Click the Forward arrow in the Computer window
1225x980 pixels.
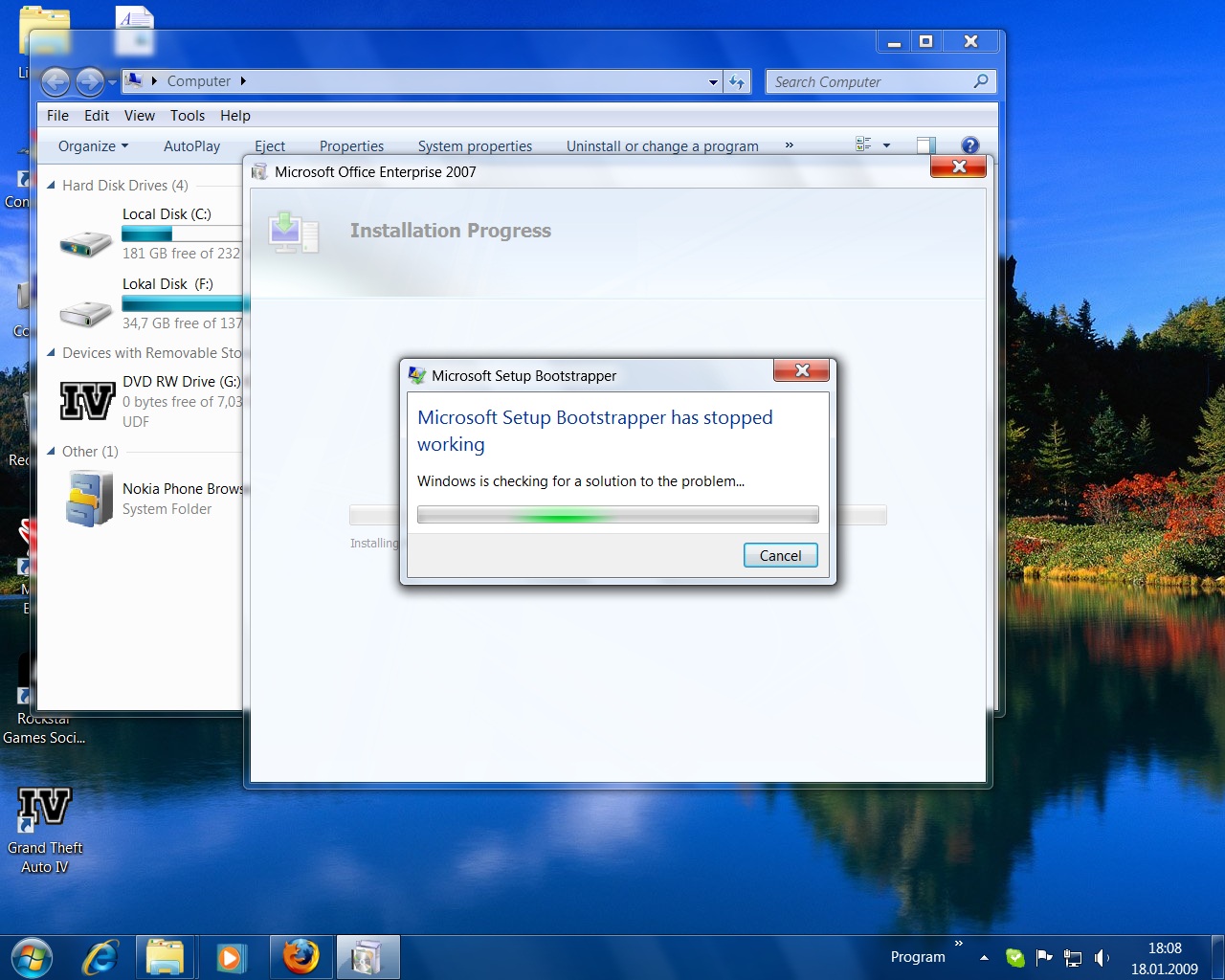90,82
